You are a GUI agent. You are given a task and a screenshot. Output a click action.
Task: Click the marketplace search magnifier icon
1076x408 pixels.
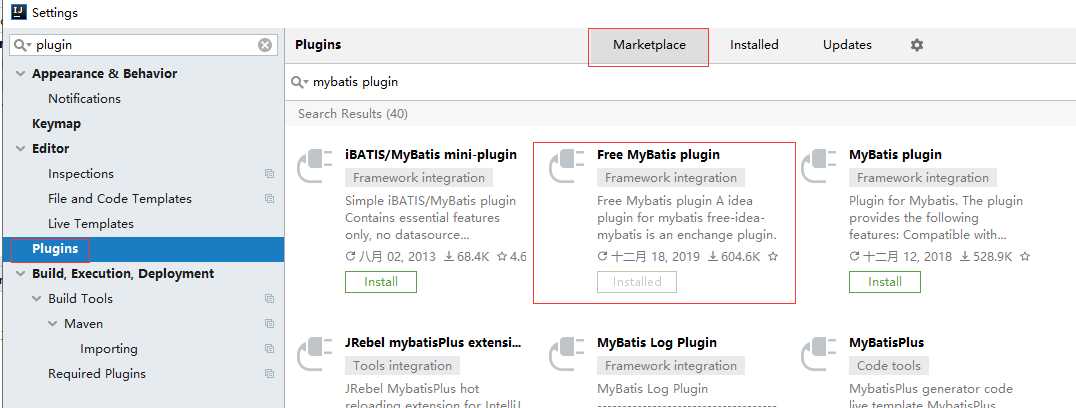(x=299, y=82)
